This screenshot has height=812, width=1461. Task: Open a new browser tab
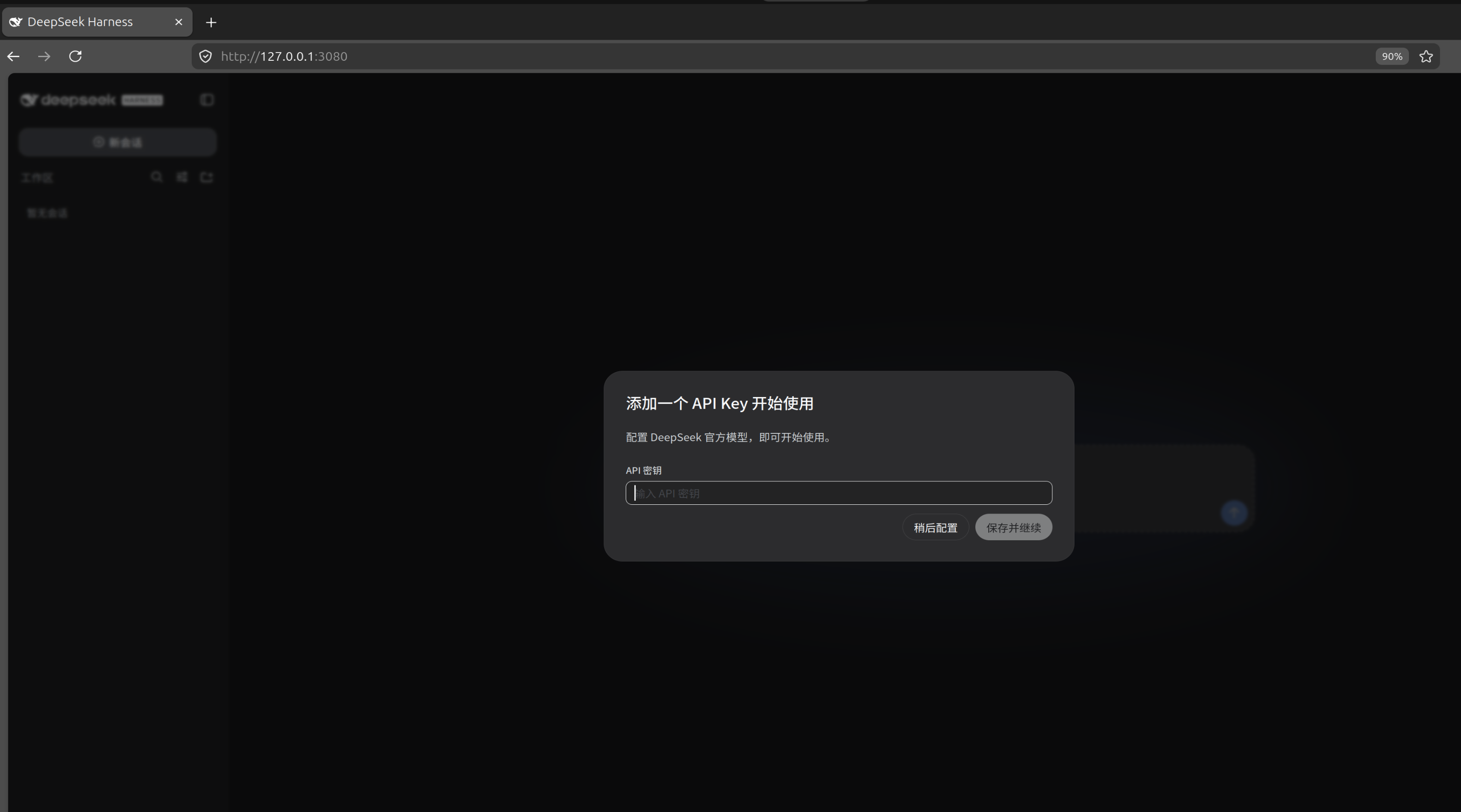(211, 22)
